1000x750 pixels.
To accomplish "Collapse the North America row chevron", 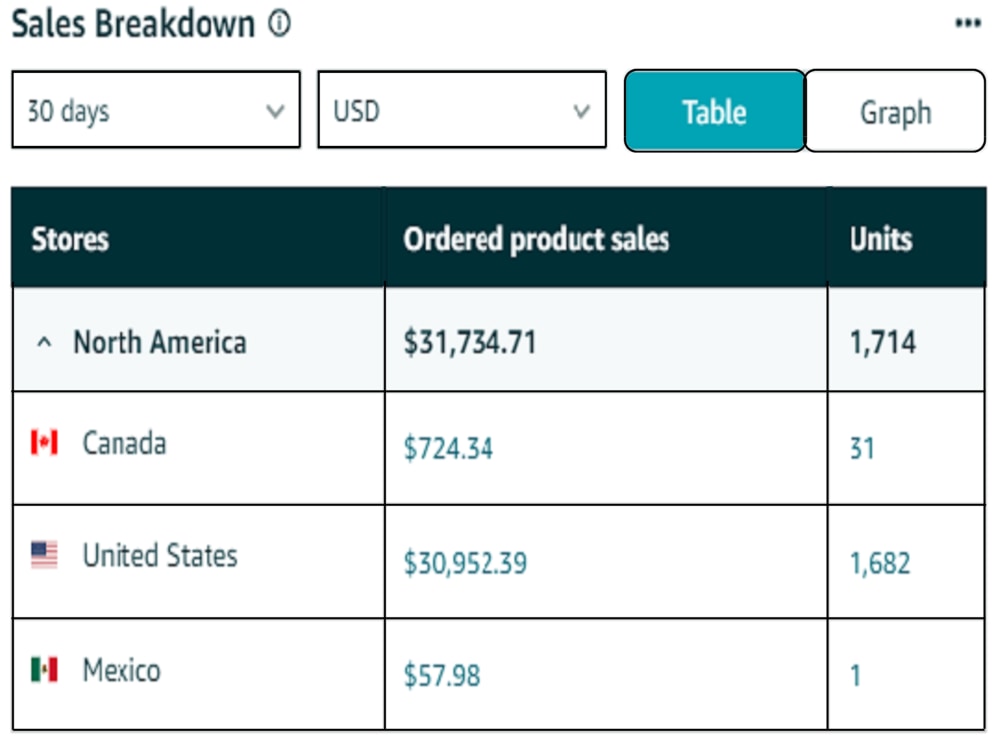I will (x=44, y=342).
